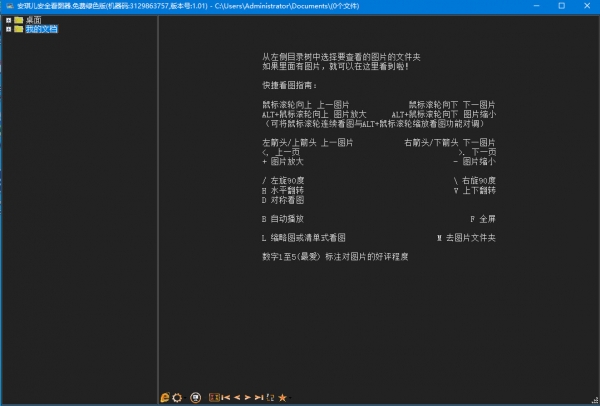Viewport: 600px width, 406px height.
Task: Click the round monitor icon in toolbar
Action: pyautogui.click(x=196, y=398)
